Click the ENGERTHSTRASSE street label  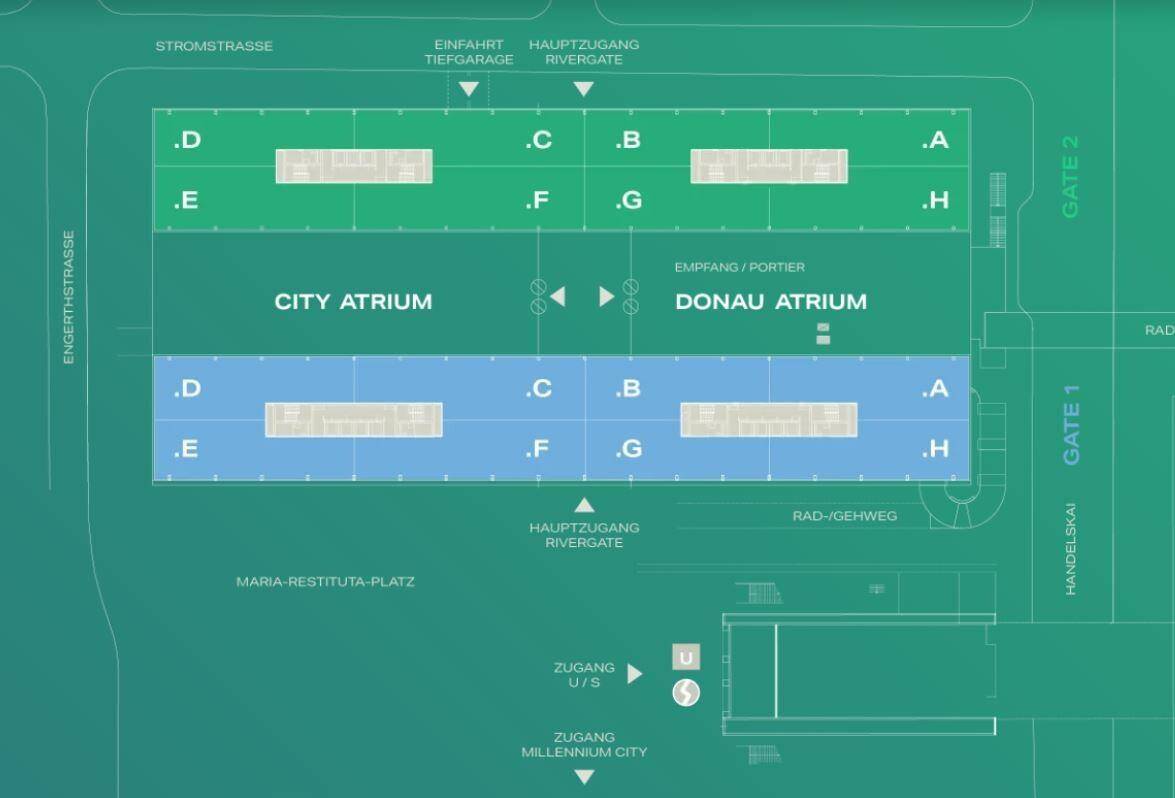point(68,297)
